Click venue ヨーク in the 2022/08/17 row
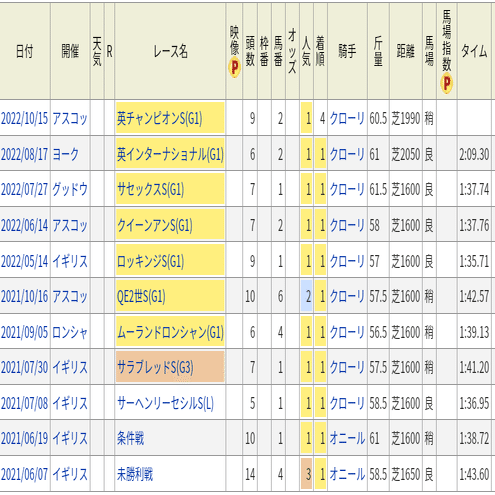The width and height of the screenshot is (495, 495). [66, 154]
